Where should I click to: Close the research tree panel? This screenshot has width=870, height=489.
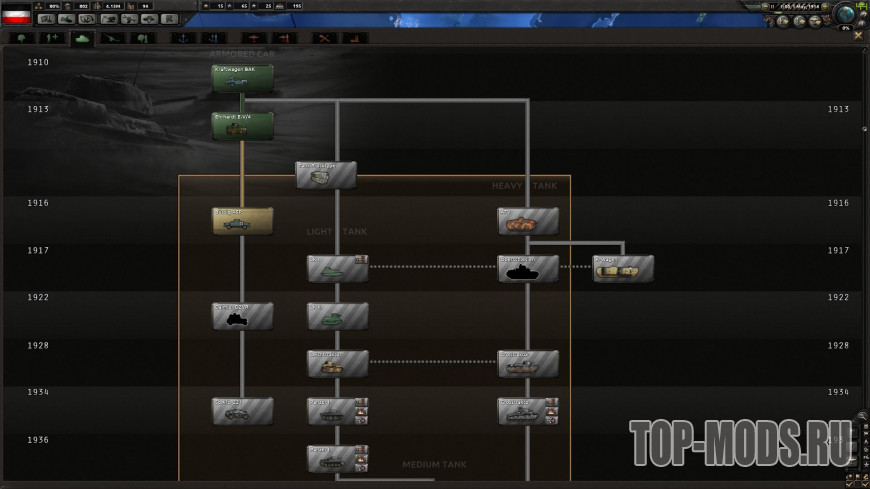pos(858,36)
